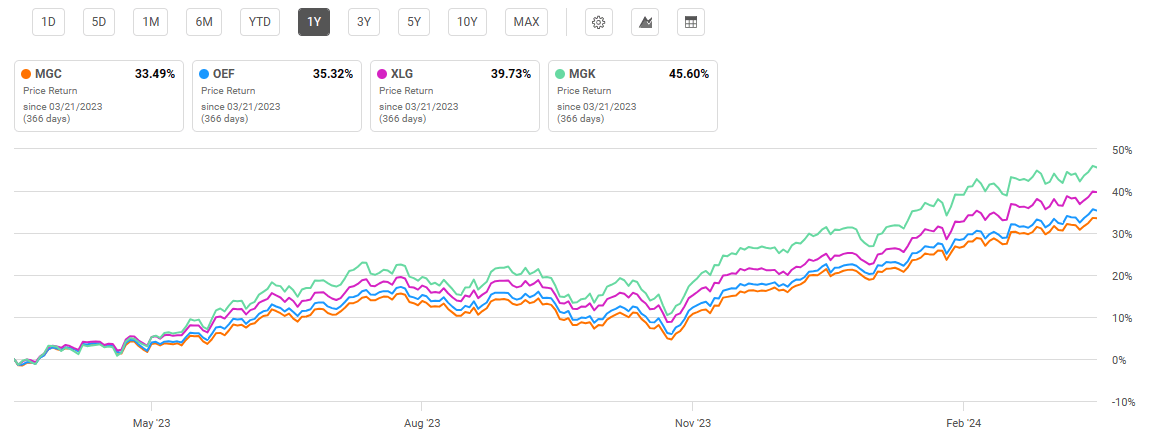Image resolution: width=1168 pixels, height=443 pixels.
Task: Switch to the 5D time range
Action: (100, 22)
